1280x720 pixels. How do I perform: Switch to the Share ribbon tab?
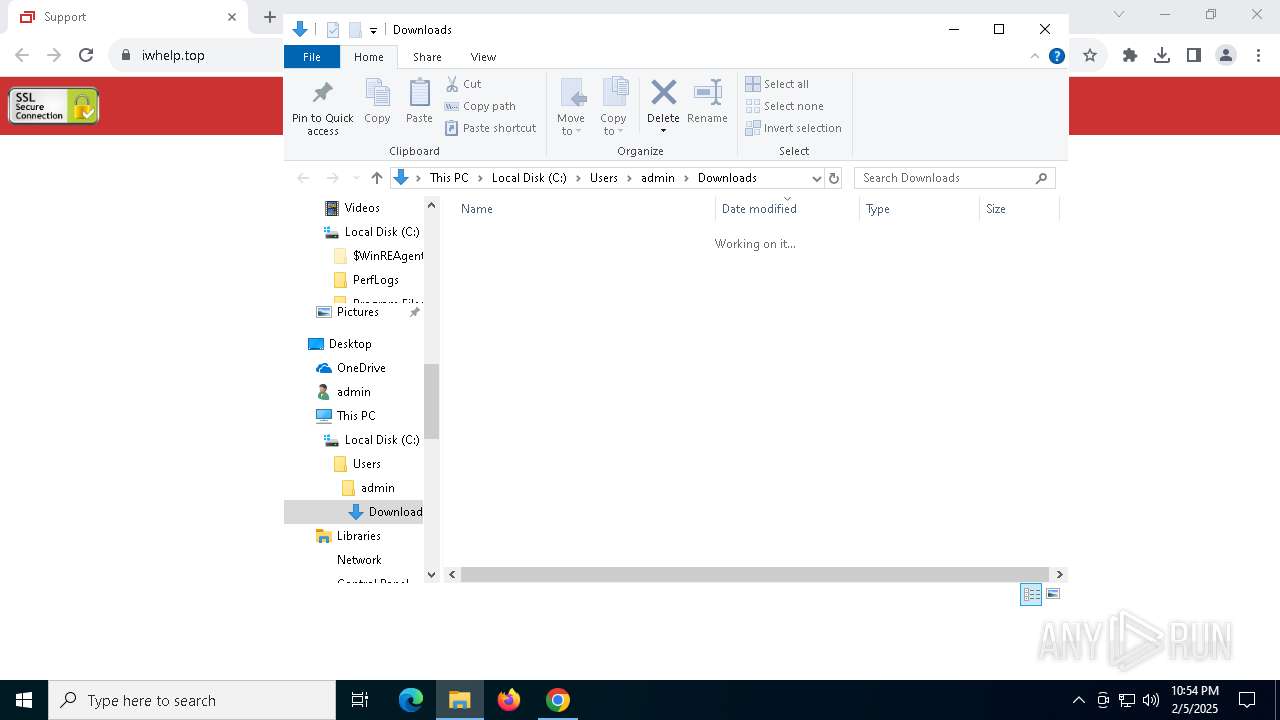tap(427, 57)
